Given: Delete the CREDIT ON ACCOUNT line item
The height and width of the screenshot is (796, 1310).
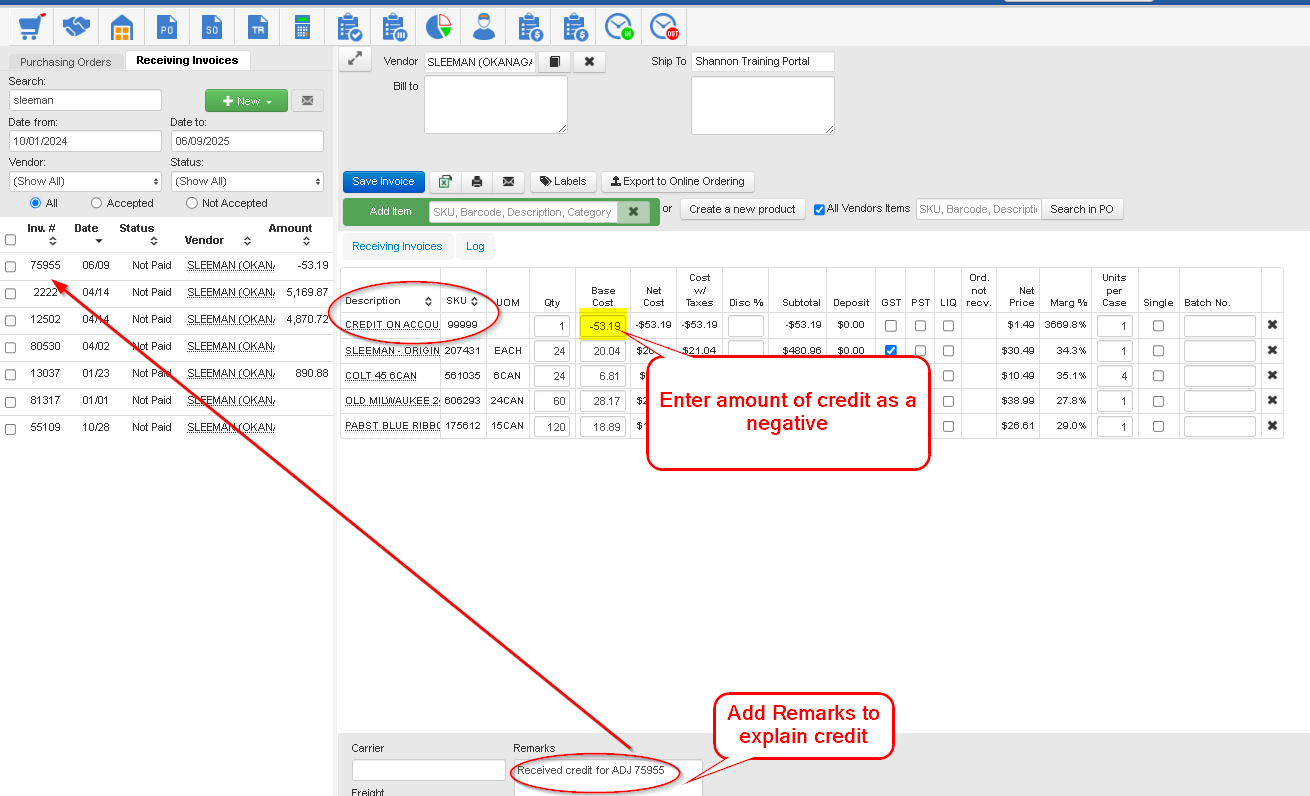Looking at the screenshot, I should tap(1272, 325).
